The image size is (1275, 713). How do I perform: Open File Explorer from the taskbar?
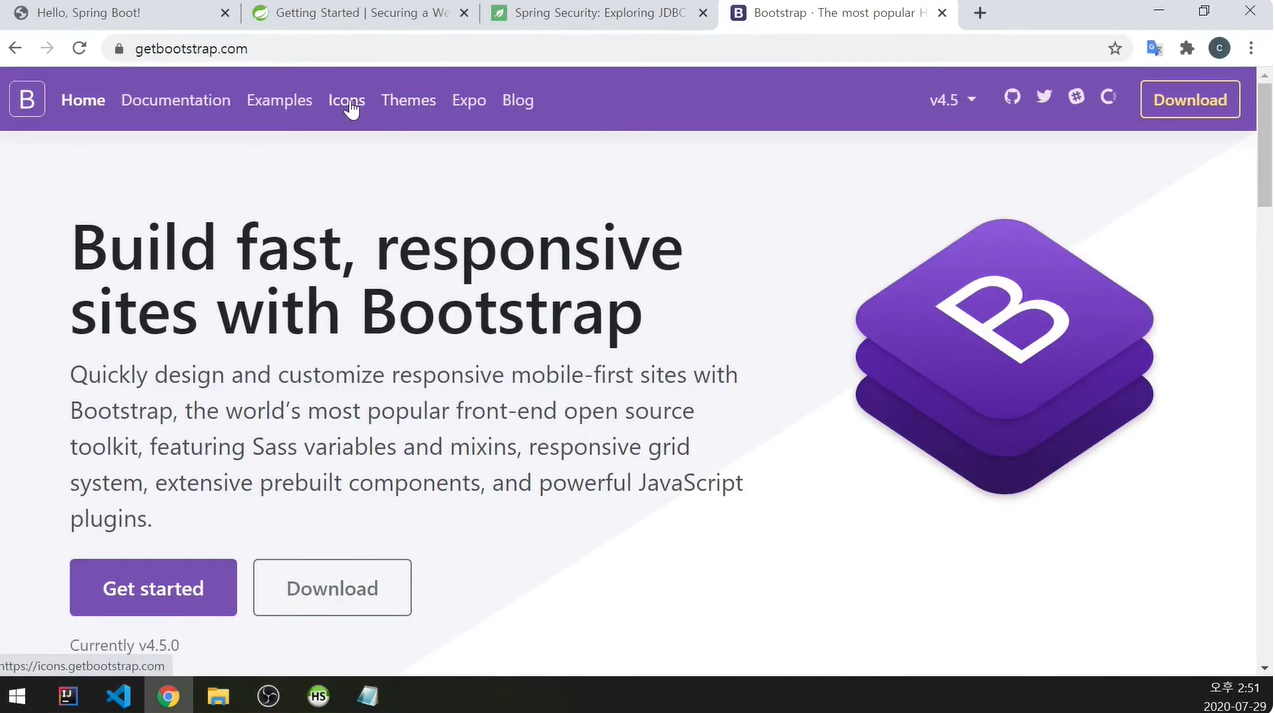click(218, 696)
